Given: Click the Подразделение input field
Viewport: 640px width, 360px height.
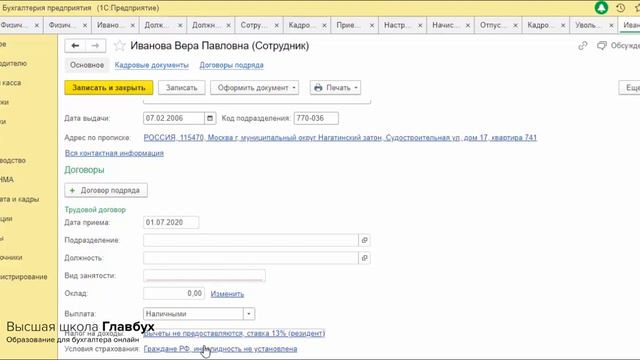Looking at the screenshot, I should click(x=251, y=240).
